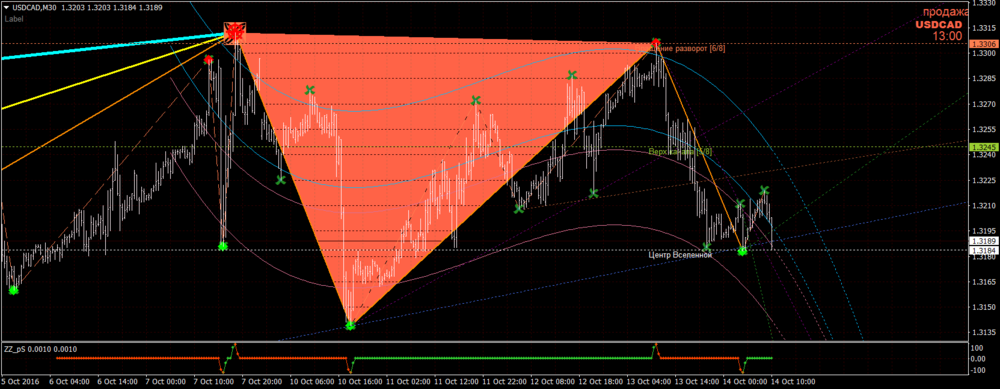This screenshot has width=1000, height=389.
Task: Select the 'Верх канала [5/8]' level label
Action: pos(680,152)
